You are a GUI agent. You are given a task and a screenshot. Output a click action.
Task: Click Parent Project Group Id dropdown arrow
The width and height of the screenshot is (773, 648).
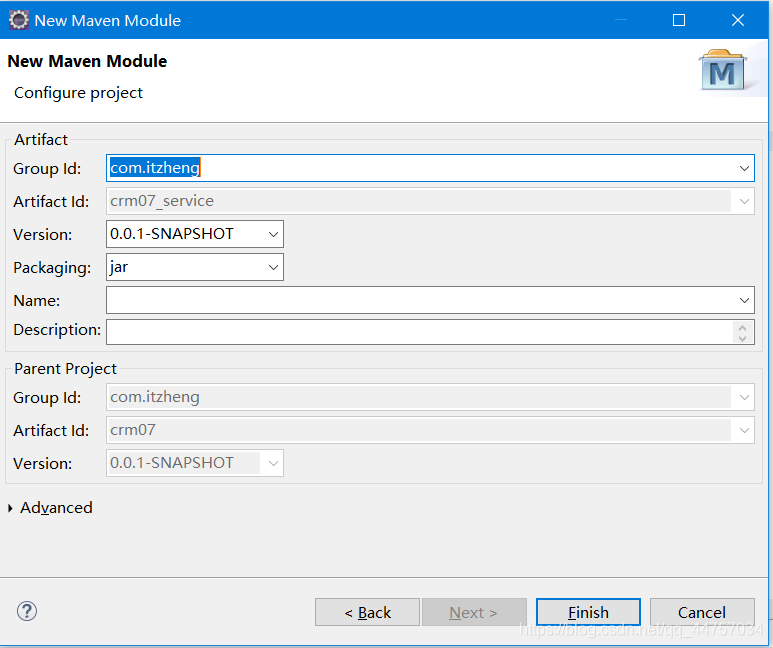point(744,397)
